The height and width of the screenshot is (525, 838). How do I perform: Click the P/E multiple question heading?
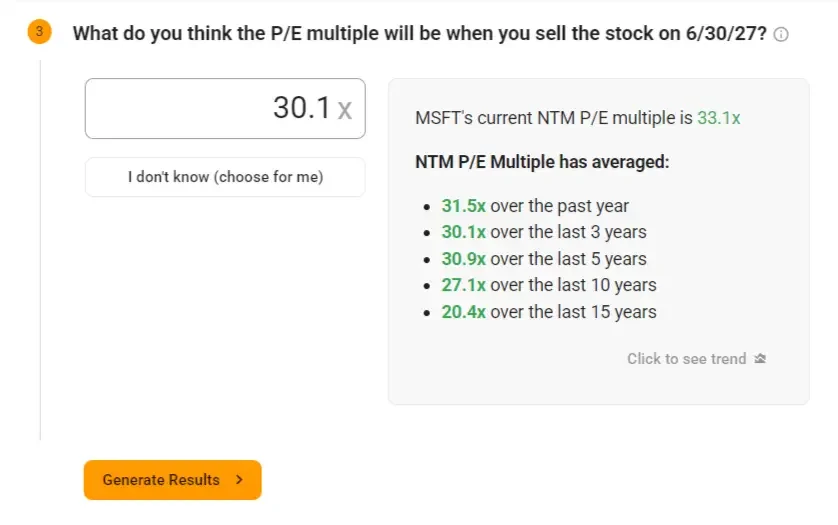[x=420, y=33]
